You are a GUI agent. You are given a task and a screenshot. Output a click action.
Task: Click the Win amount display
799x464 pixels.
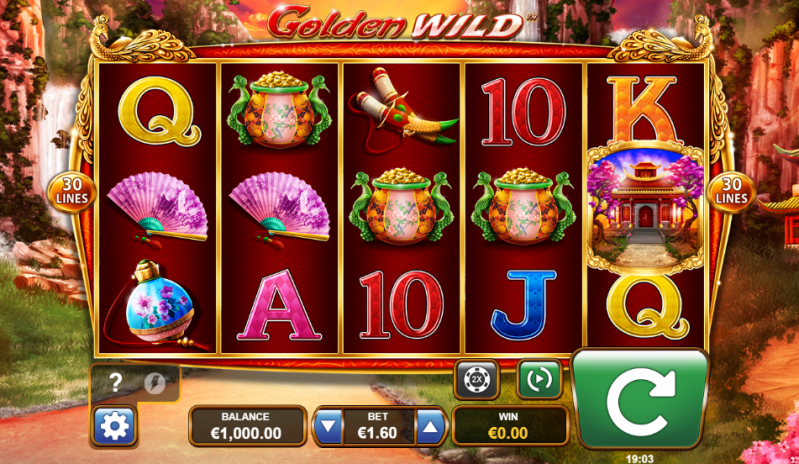(510, 426)
